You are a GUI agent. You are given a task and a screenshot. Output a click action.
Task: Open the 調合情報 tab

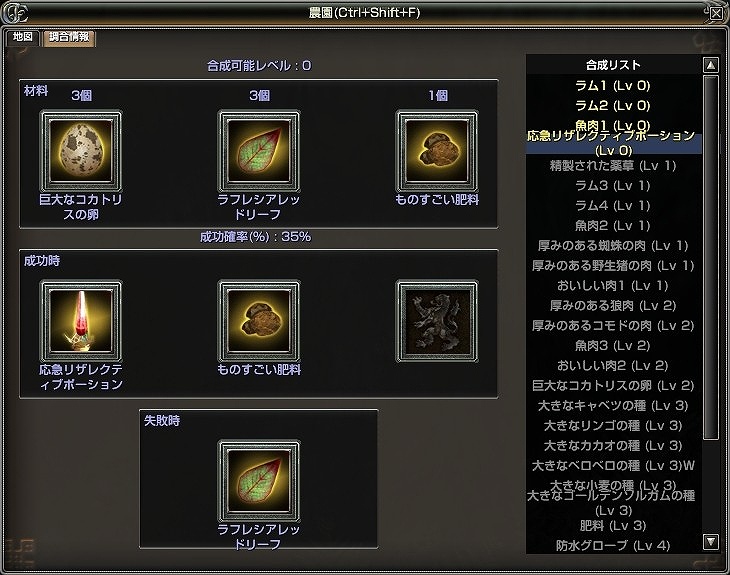(69, 37)
